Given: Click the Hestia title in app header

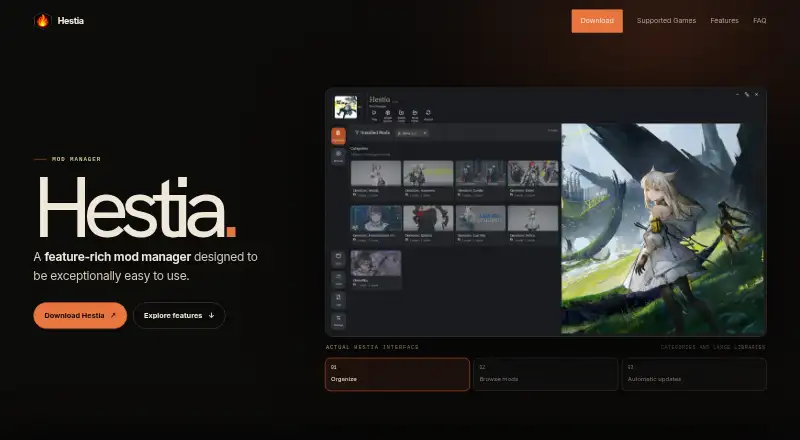Looking at the screenshot, I should (x=379, y=100).
